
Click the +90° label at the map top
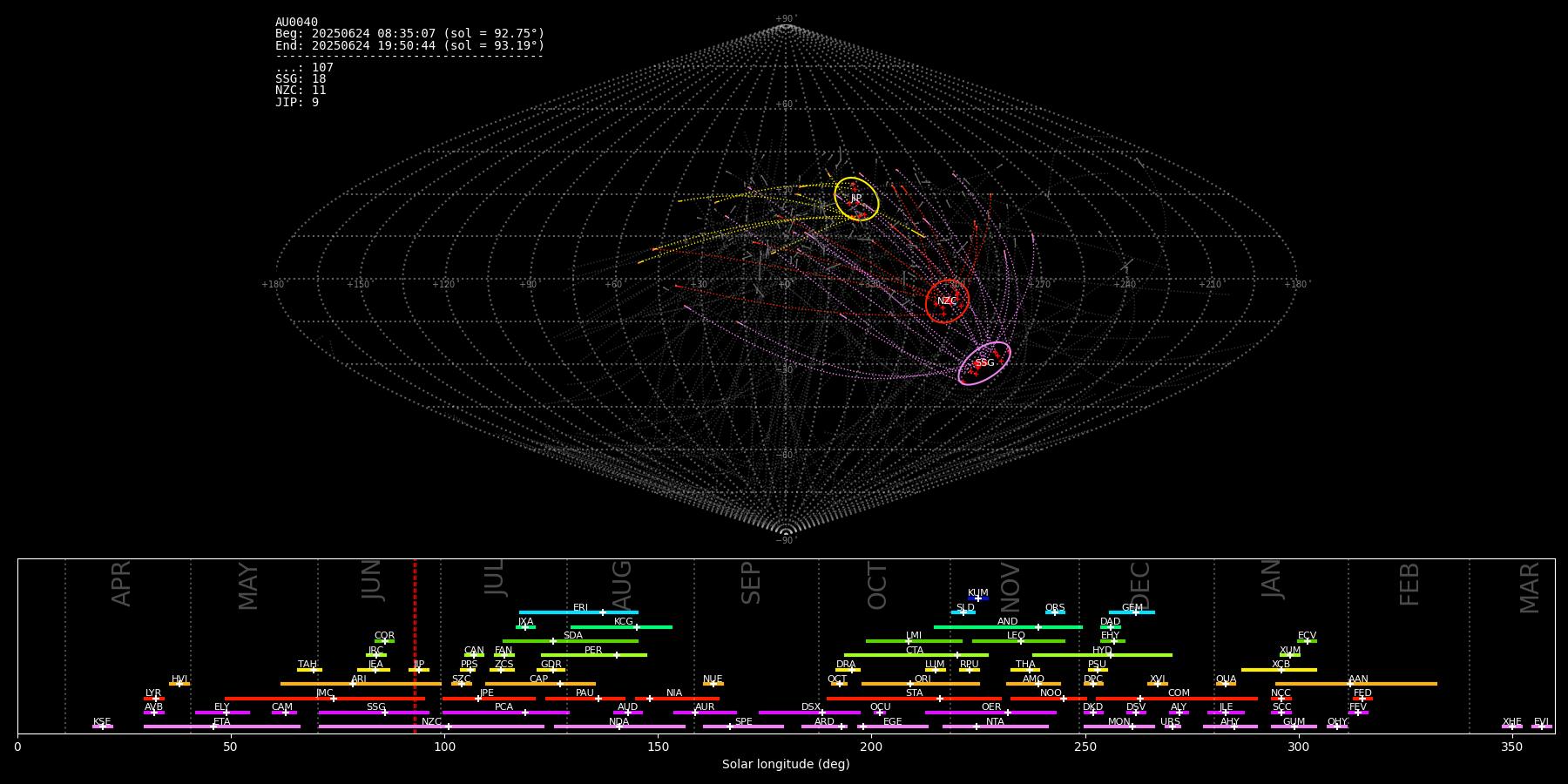point(785,19)
